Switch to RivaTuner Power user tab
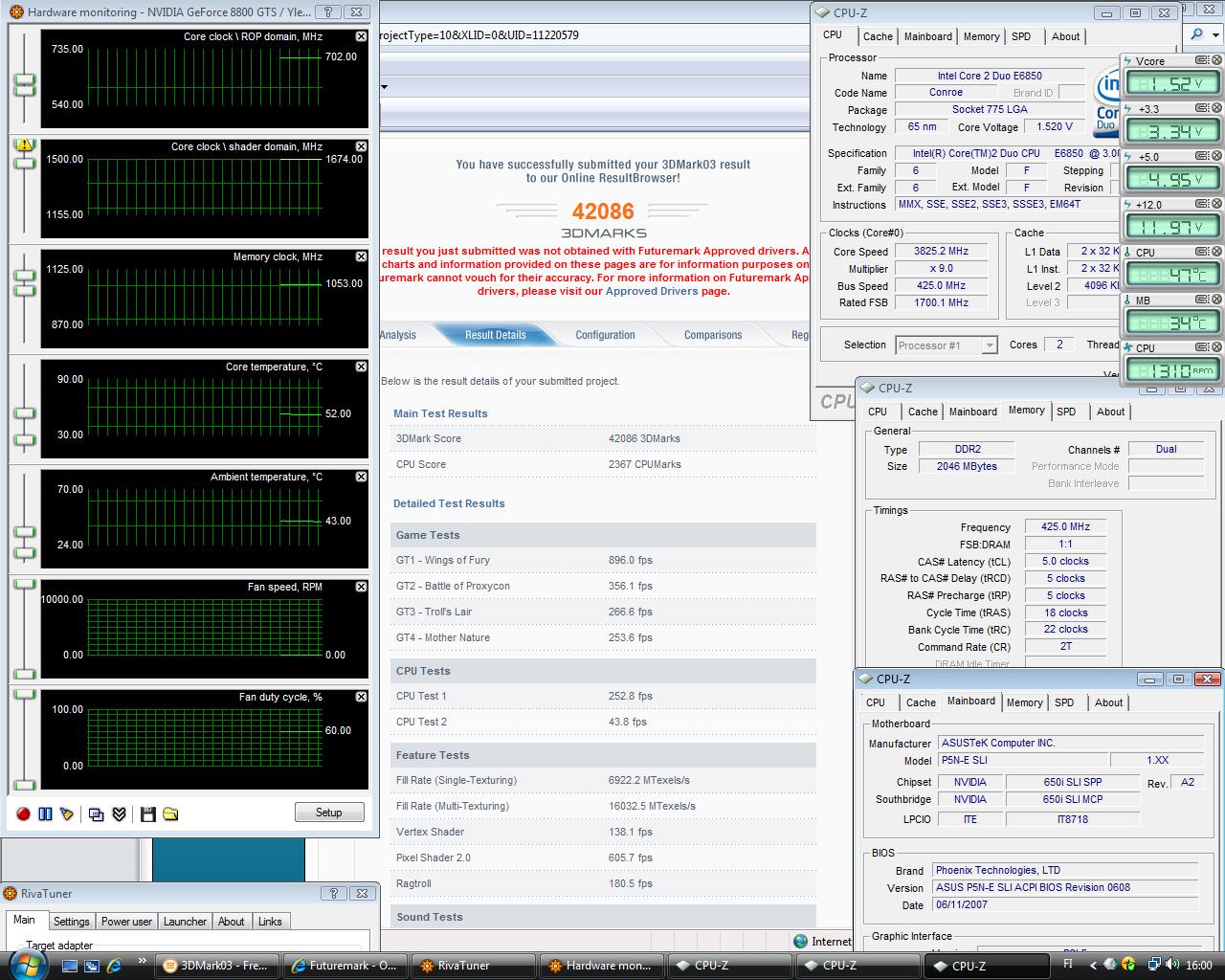Image resolution: width=1225 pixels, height=980 pixels. point(126,922)
